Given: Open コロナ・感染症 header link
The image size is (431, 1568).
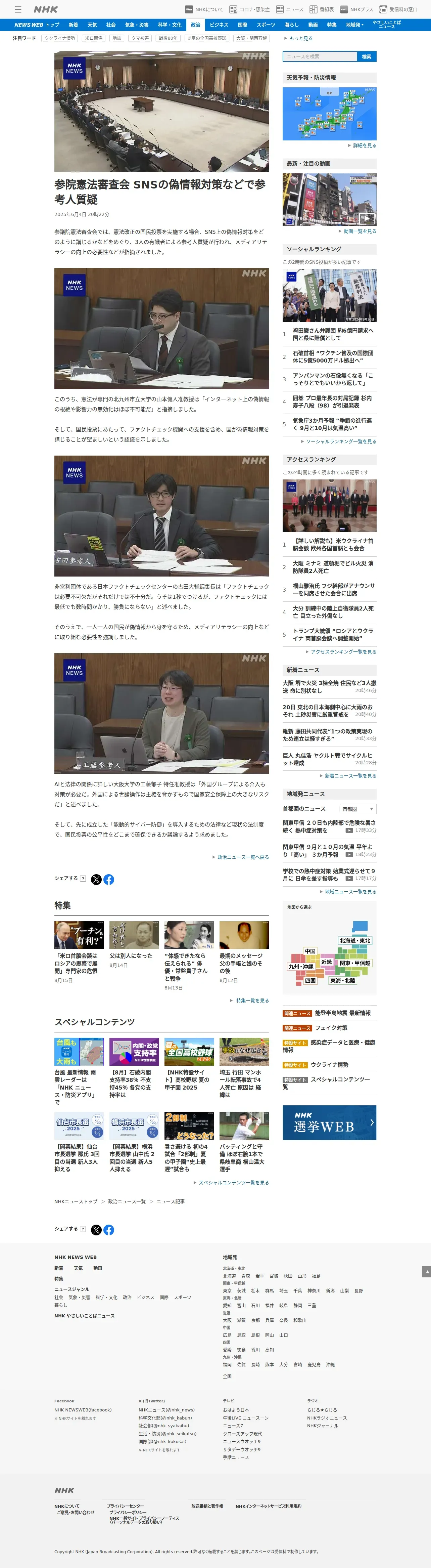Looking at the screenshot, I should (x=249, y=9).
